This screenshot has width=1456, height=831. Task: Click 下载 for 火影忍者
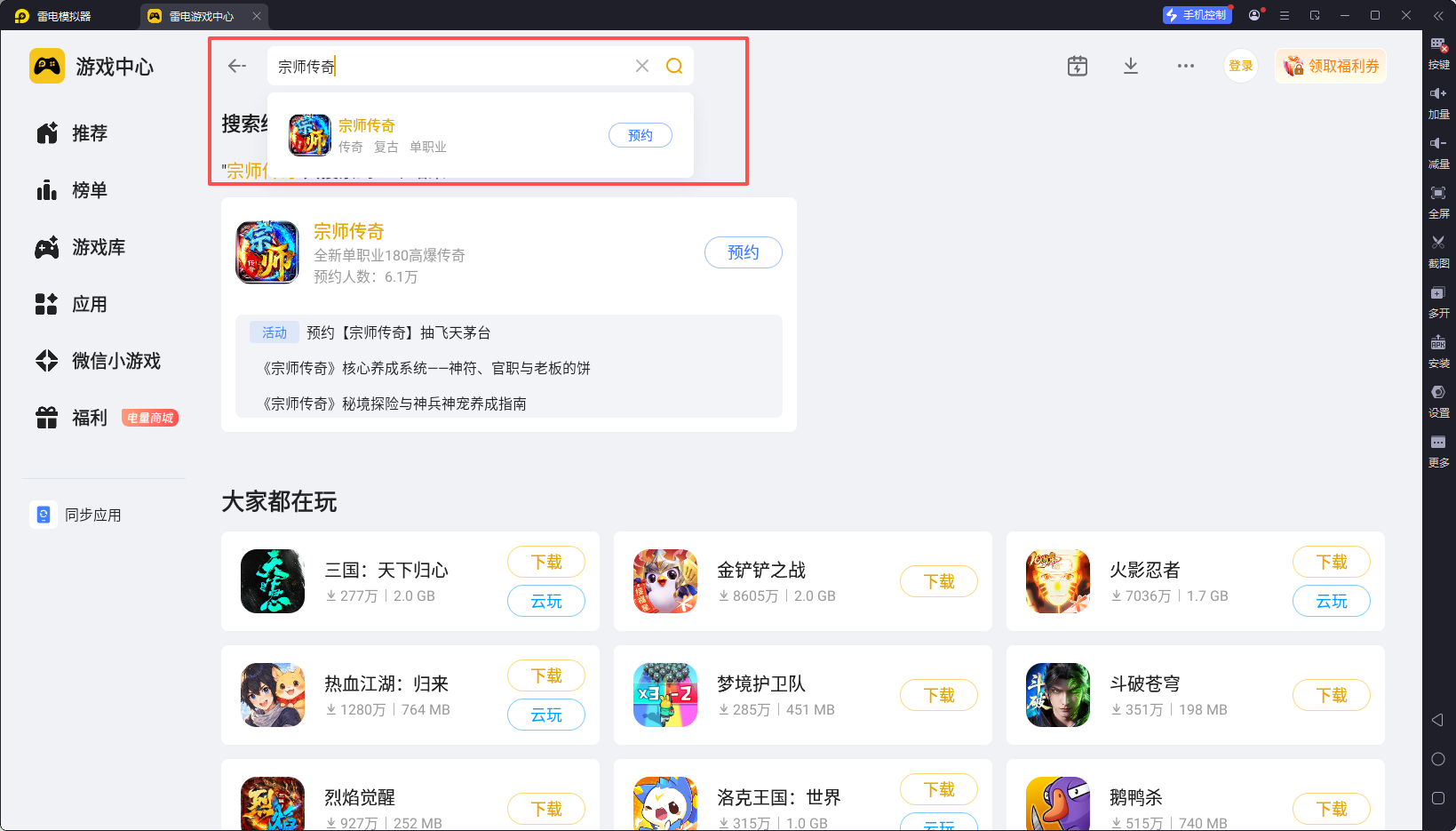[1332, 562]
